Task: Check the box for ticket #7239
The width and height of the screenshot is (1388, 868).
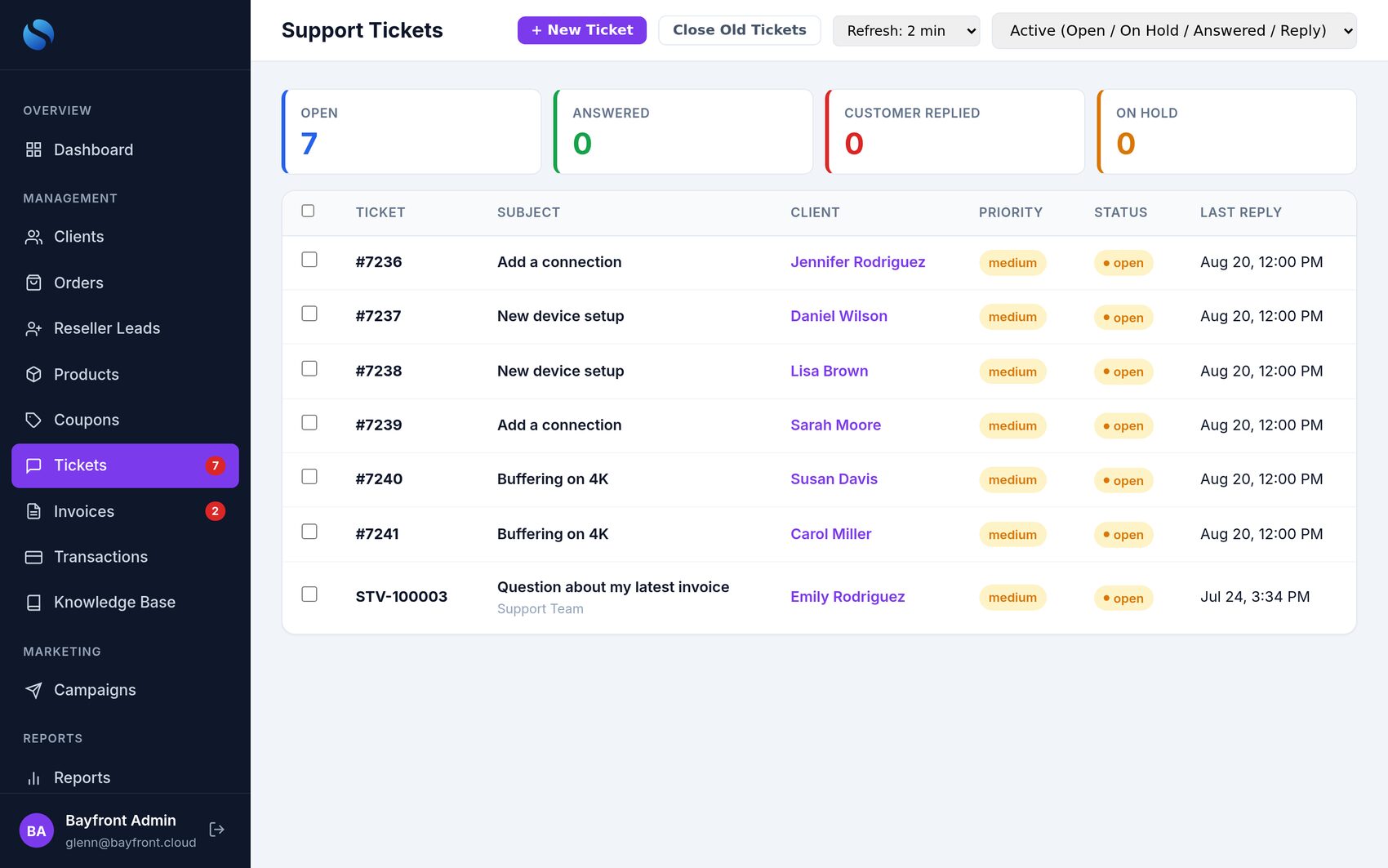Action: click(309, 422)
